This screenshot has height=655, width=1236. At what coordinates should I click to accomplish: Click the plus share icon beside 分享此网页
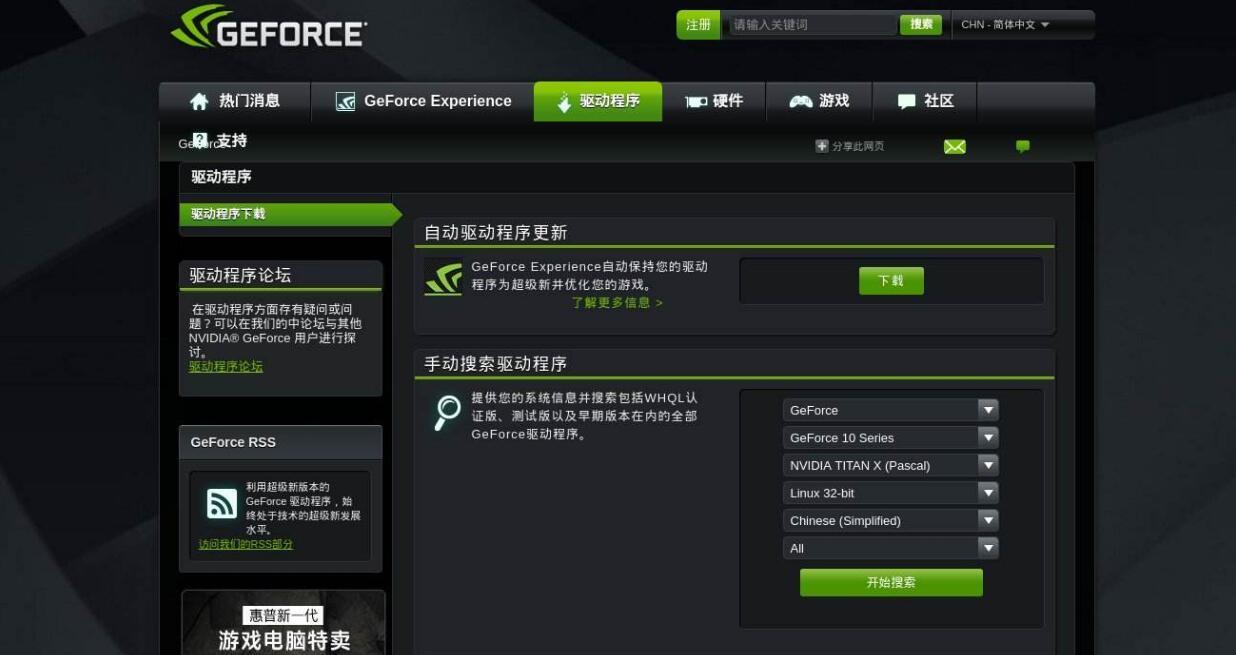(822, 146)
